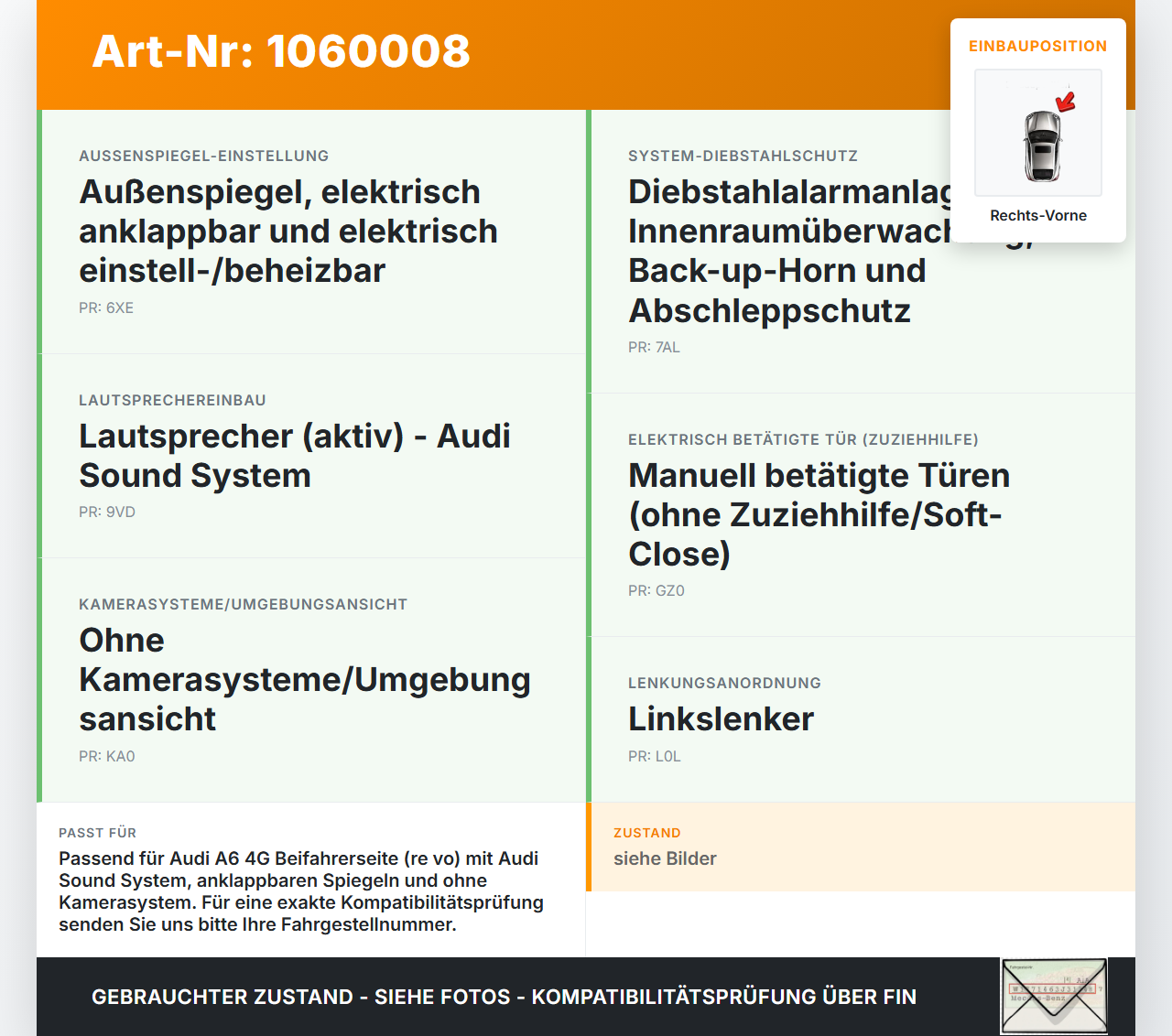The image size is (1172, 1036).
Task: Click the PR: 6XE code
Action: point(106,308)
